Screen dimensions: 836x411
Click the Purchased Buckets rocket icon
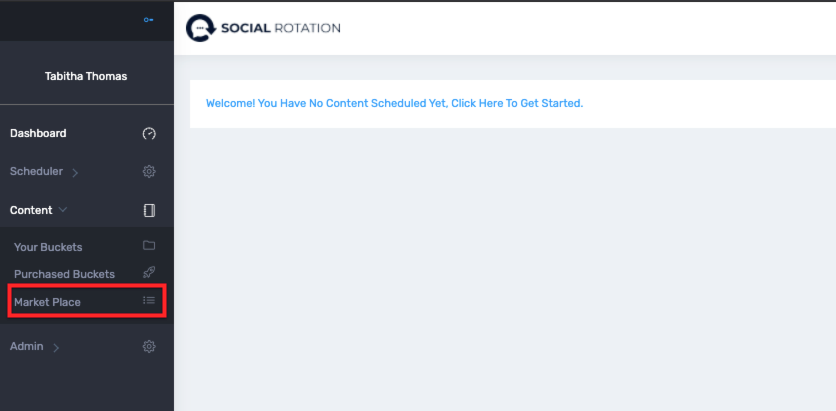coord(149,273)
